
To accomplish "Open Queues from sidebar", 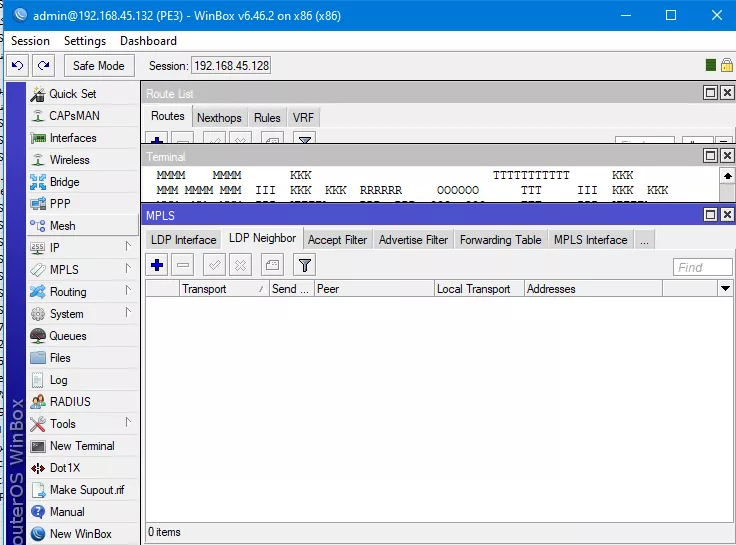I will pyautogui.click(x=83, y=336).
